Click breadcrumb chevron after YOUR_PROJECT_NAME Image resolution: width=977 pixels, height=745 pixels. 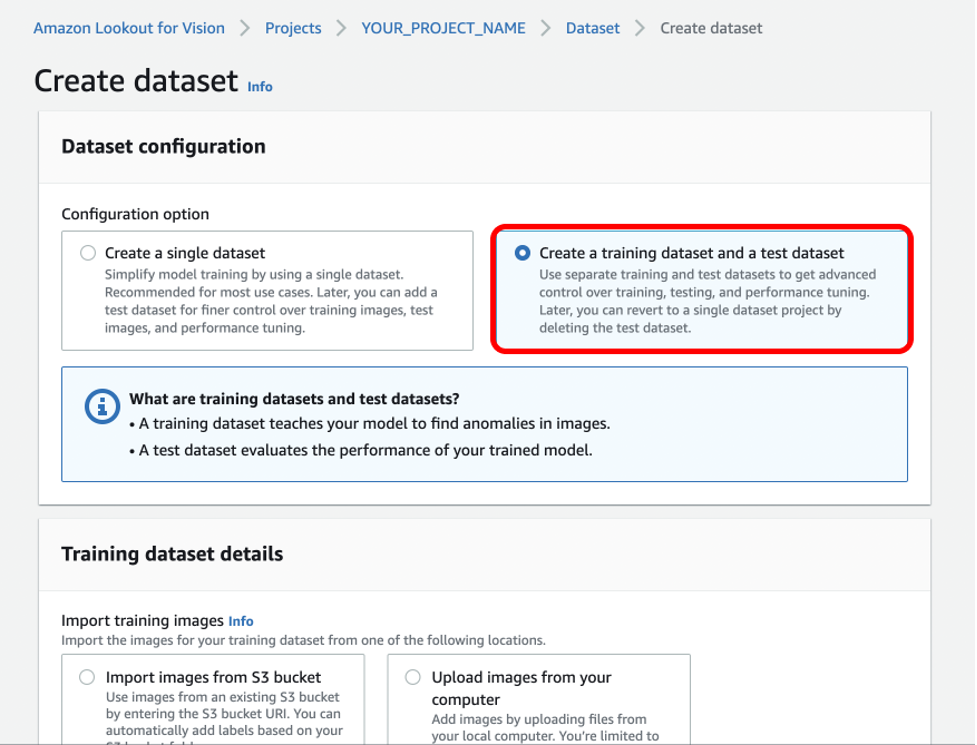coord(545,28)
